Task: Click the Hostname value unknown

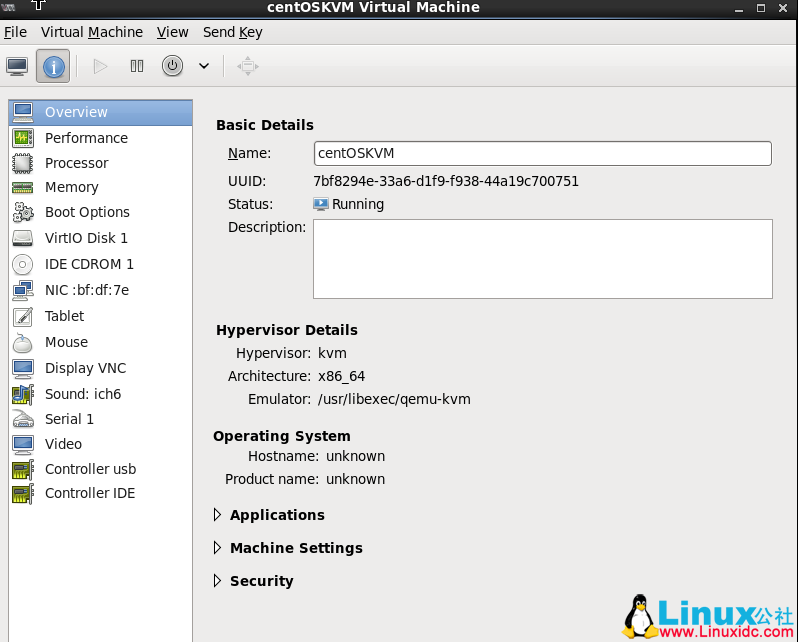Action: point(355,456)
